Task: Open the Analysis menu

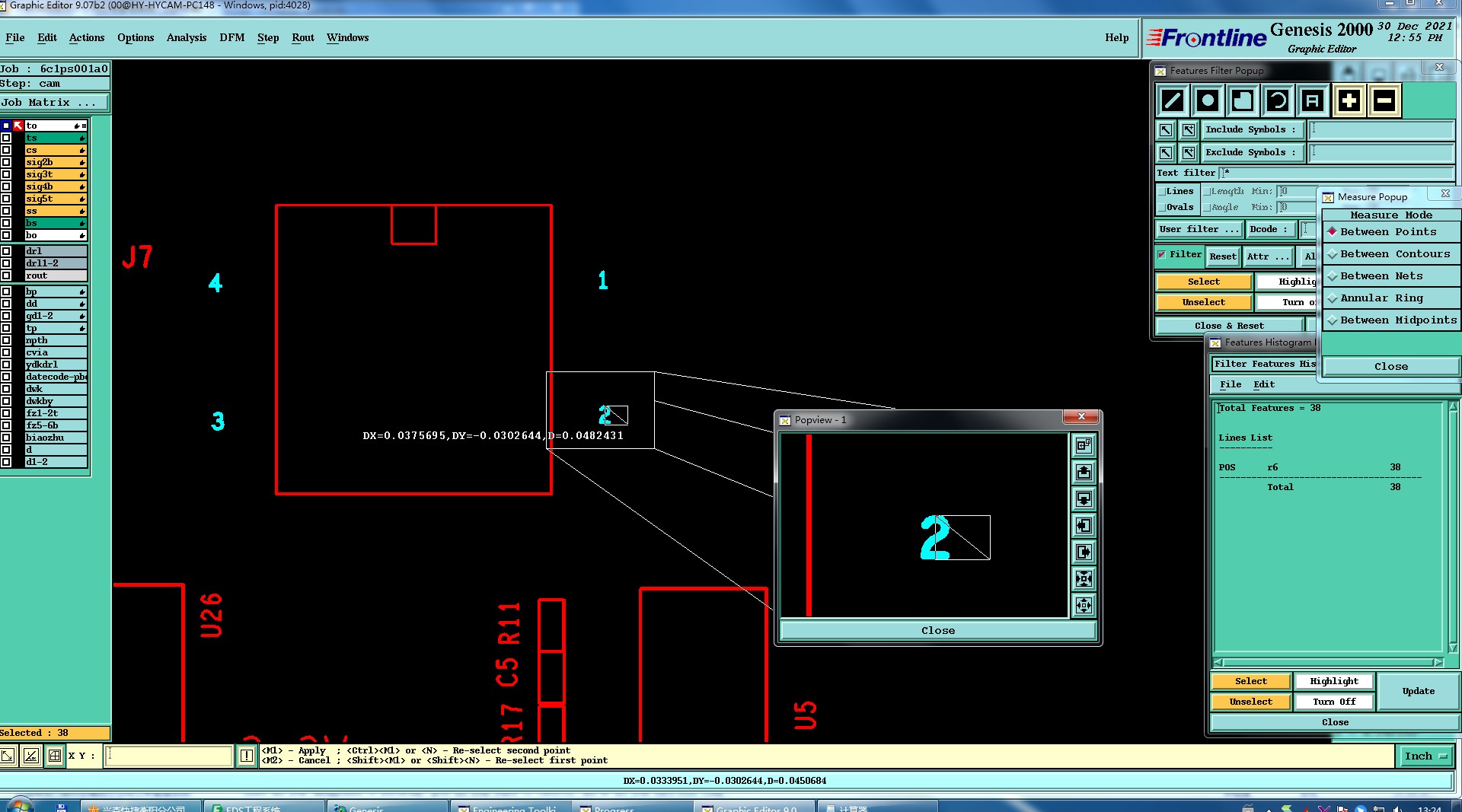Action: (x=186, y=37)
